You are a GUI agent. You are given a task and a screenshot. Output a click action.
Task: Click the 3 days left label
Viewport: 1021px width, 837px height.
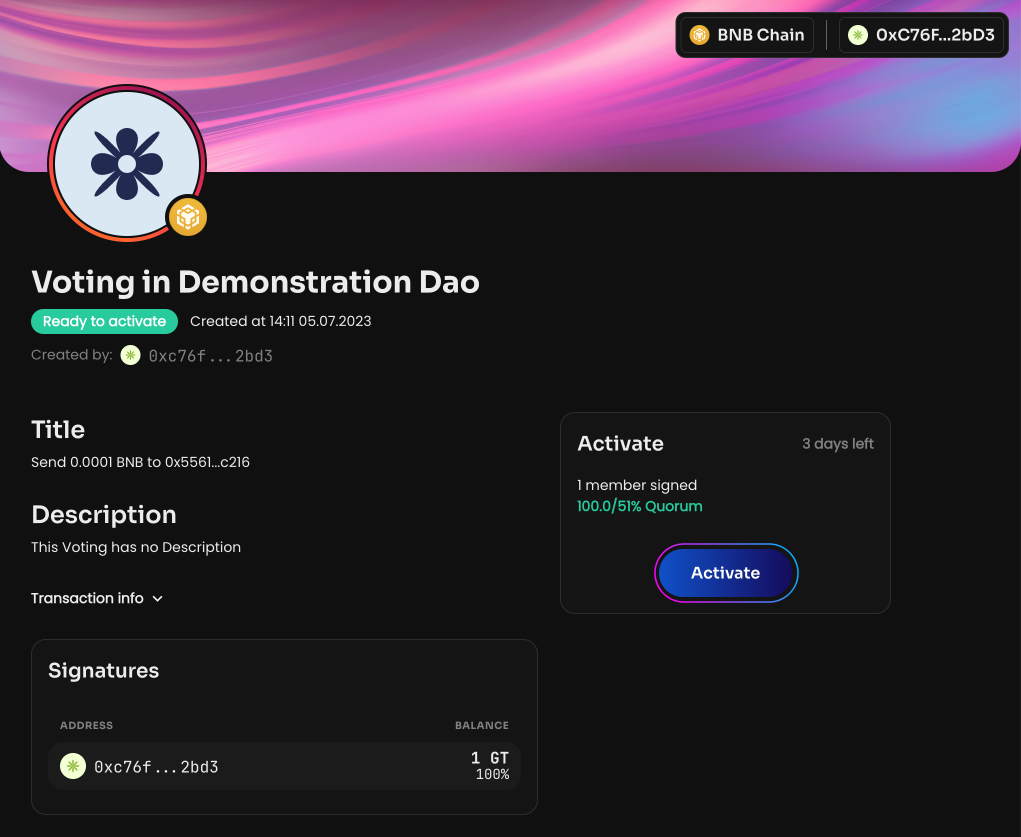click(x=838, y=444)
